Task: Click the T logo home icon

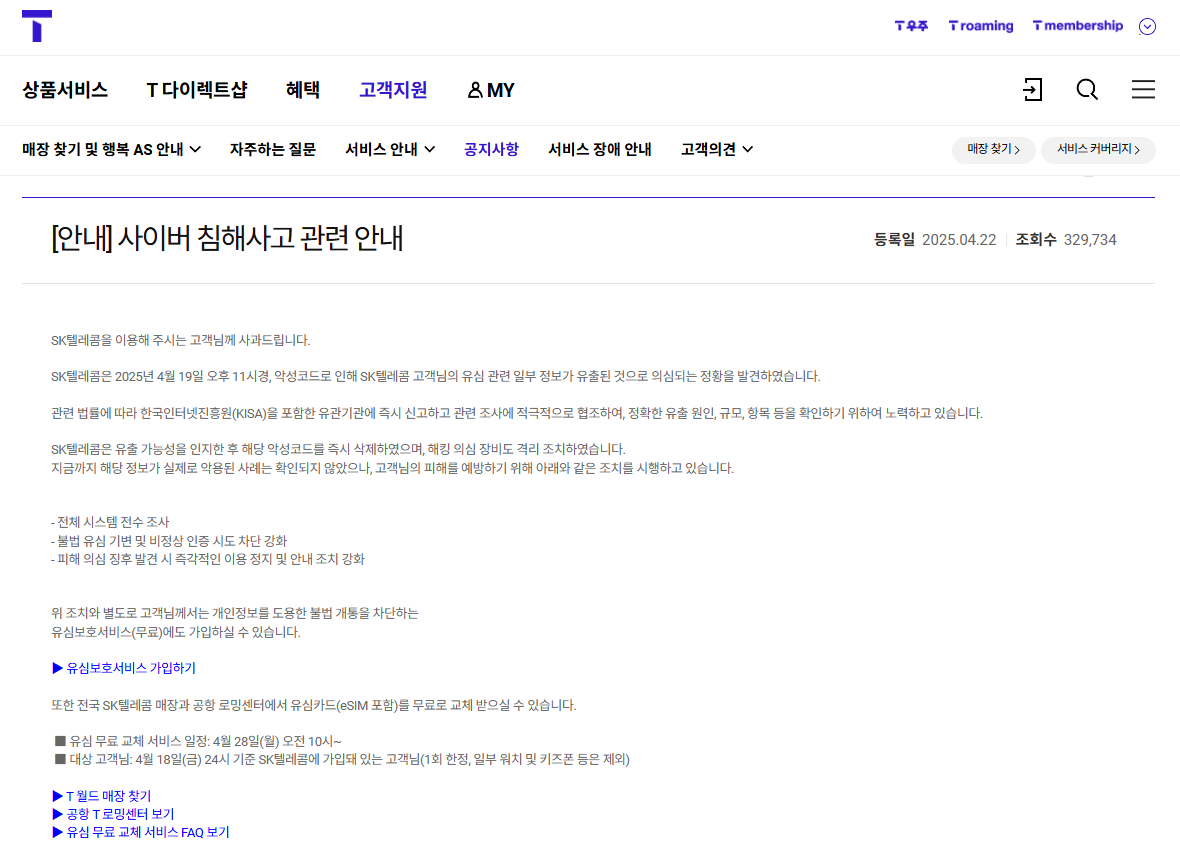Action: click(37, 26)
